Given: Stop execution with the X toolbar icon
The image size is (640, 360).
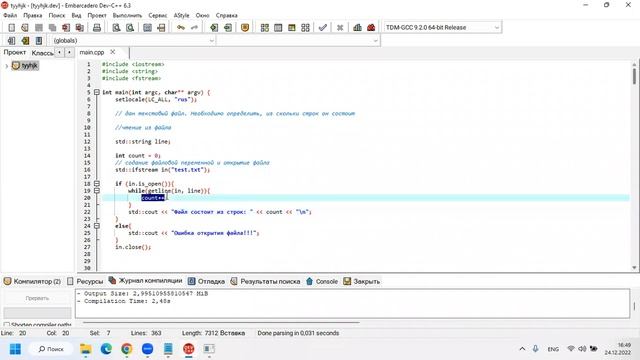Looking at the screenshot, I should click(x=340, y=28).
